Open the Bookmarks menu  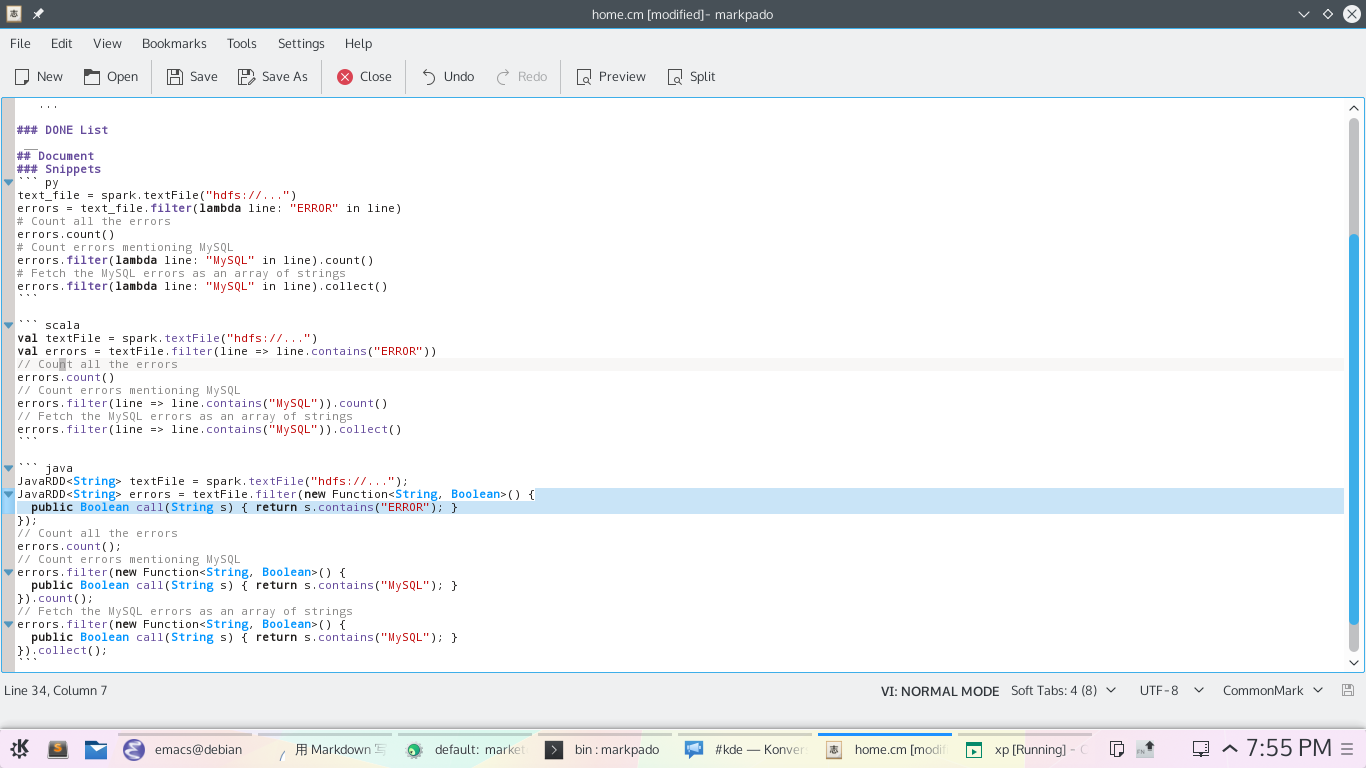point(174,43)
